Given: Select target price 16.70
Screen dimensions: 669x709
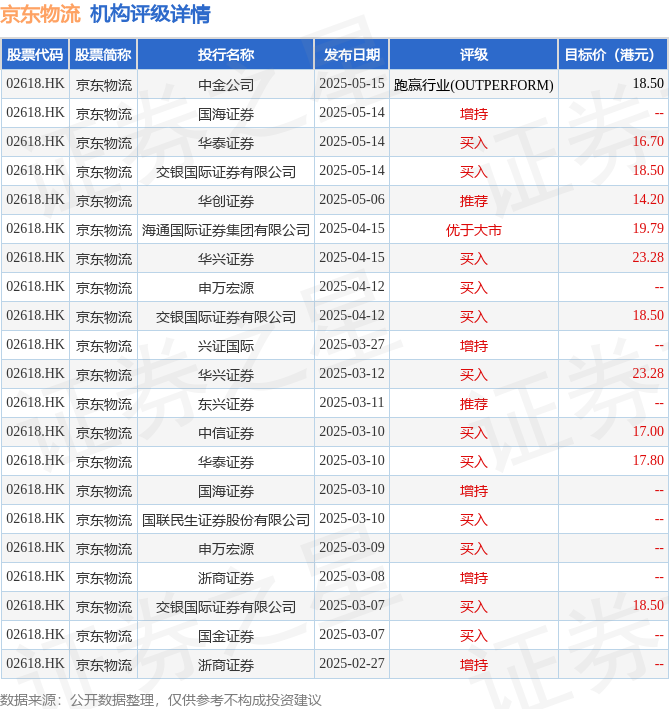Looking at the screenshot, I should [648, 142].
